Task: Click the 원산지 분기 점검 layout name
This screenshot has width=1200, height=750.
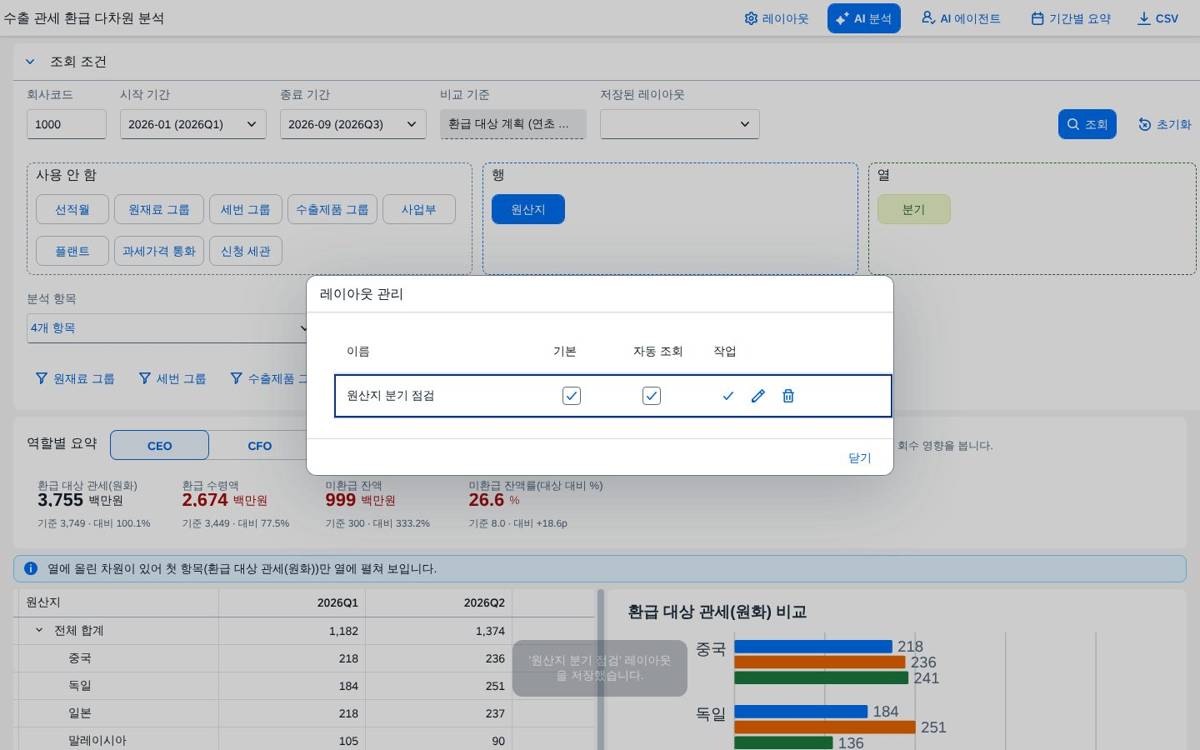Action: click(x=390, y=396)
